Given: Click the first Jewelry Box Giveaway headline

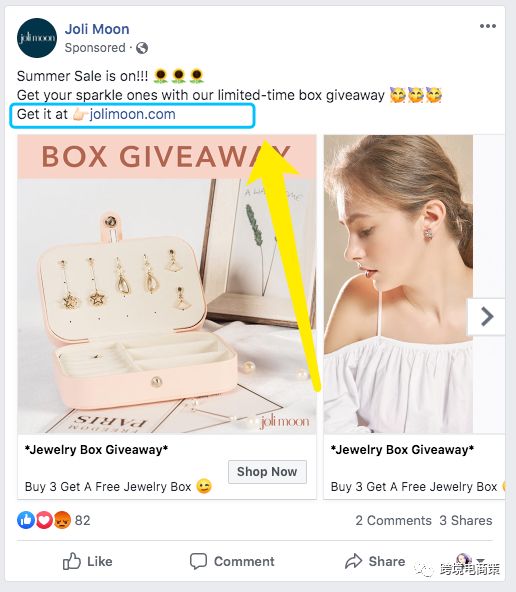Looking at the screenshot, I should (96, 450).
